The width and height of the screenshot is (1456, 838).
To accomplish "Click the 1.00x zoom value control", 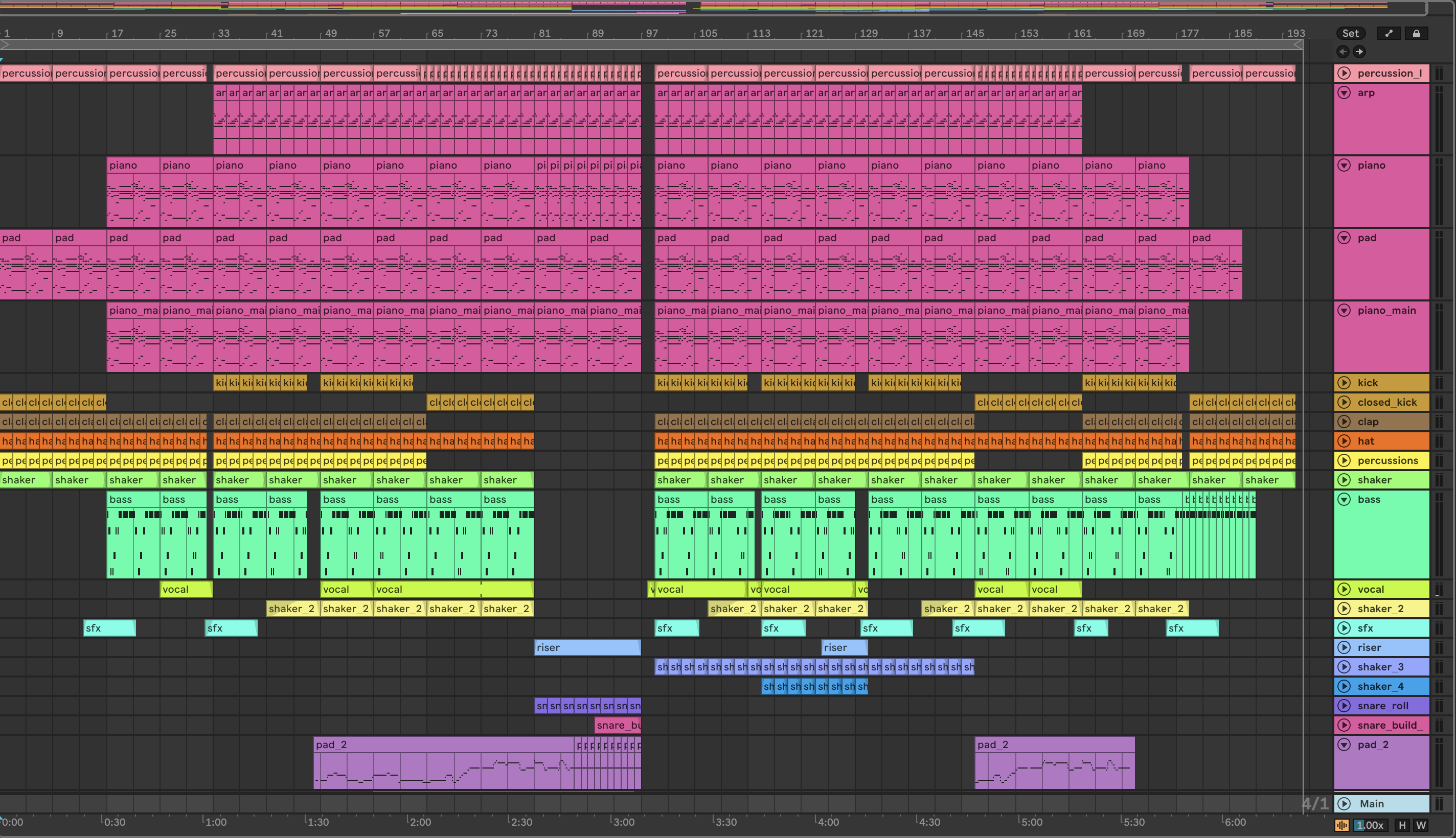I will tap(1370, 825).
